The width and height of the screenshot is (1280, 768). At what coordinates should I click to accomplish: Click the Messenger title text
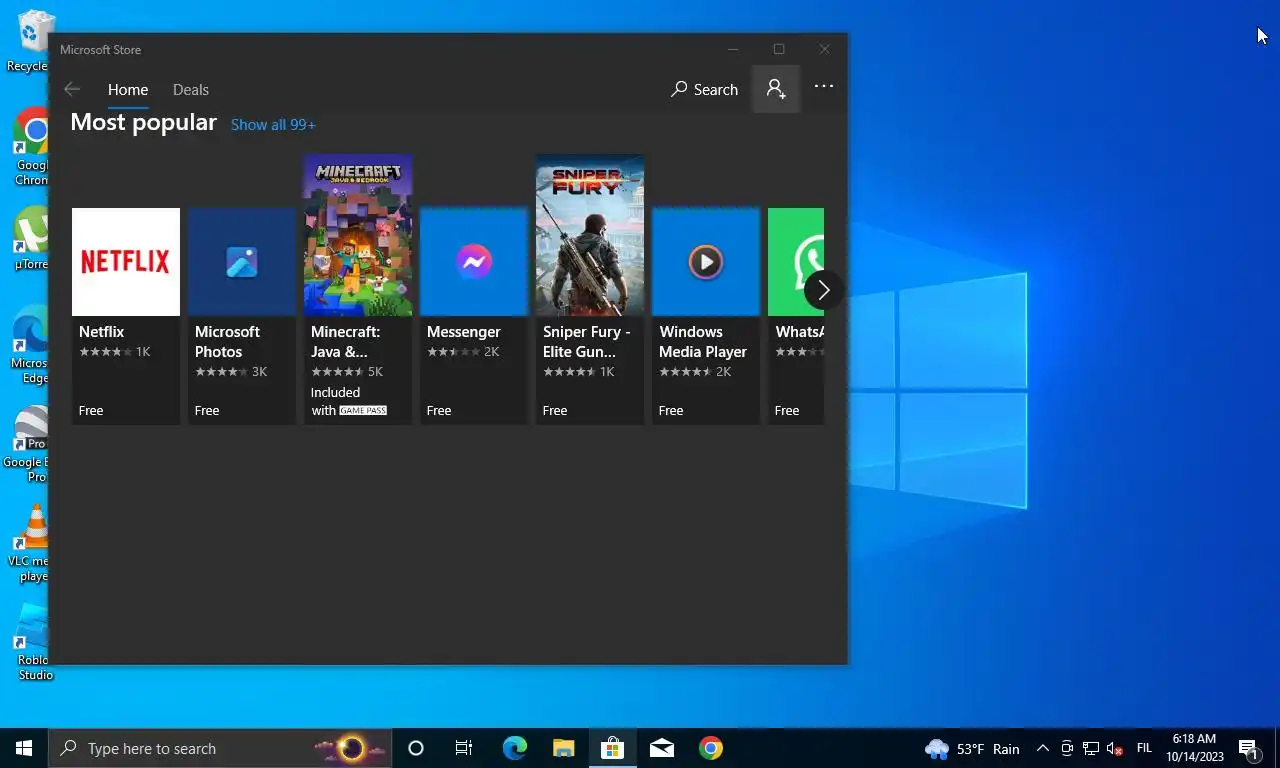[x=463, y=331]
